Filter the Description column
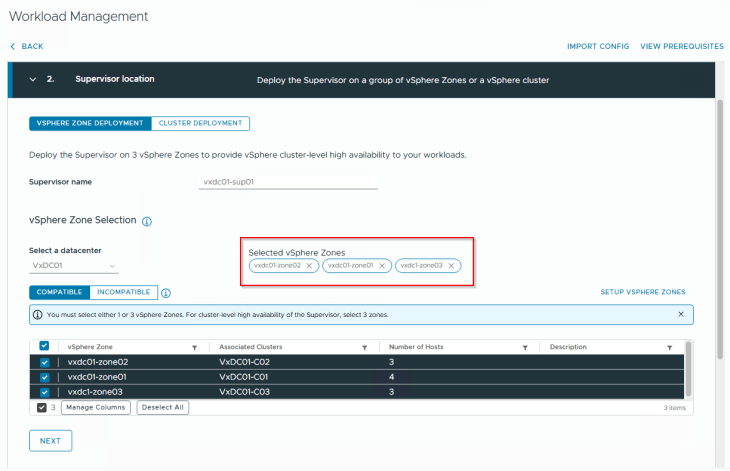The image size is (730, 471). 670,347
